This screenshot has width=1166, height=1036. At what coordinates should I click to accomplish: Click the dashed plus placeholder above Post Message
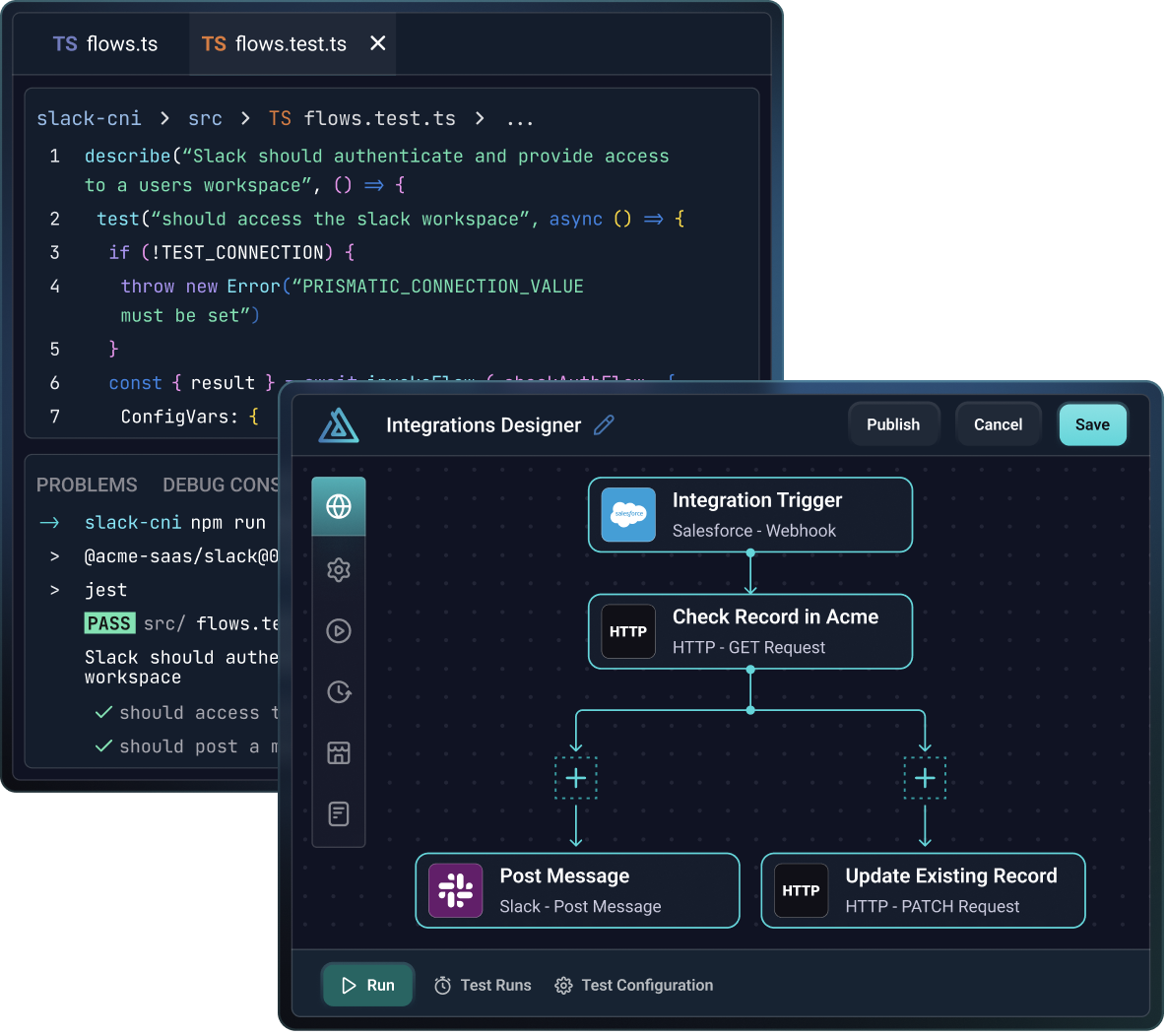(x=576, y=777)
